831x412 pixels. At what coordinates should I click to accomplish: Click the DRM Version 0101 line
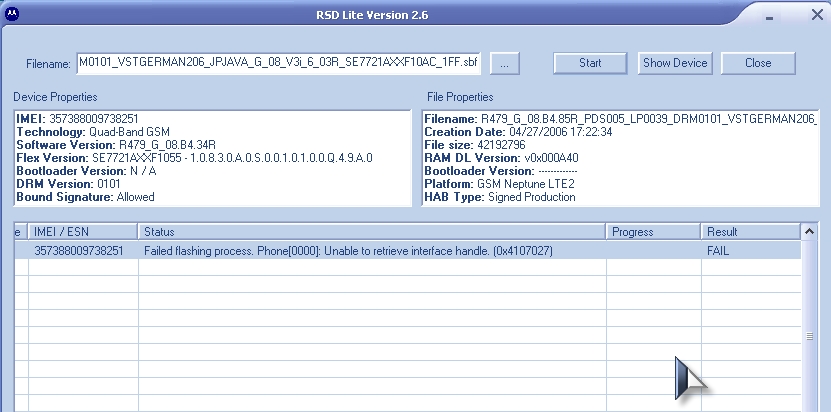point(68,184)
